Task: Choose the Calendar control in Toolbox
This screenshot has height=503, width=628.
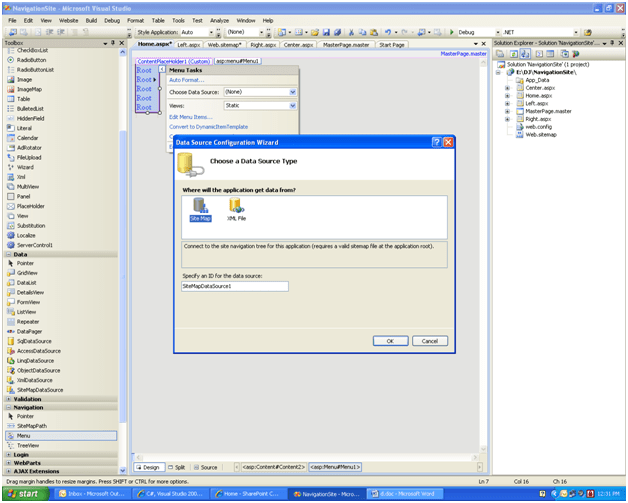Action: click(x=28, y=138)
